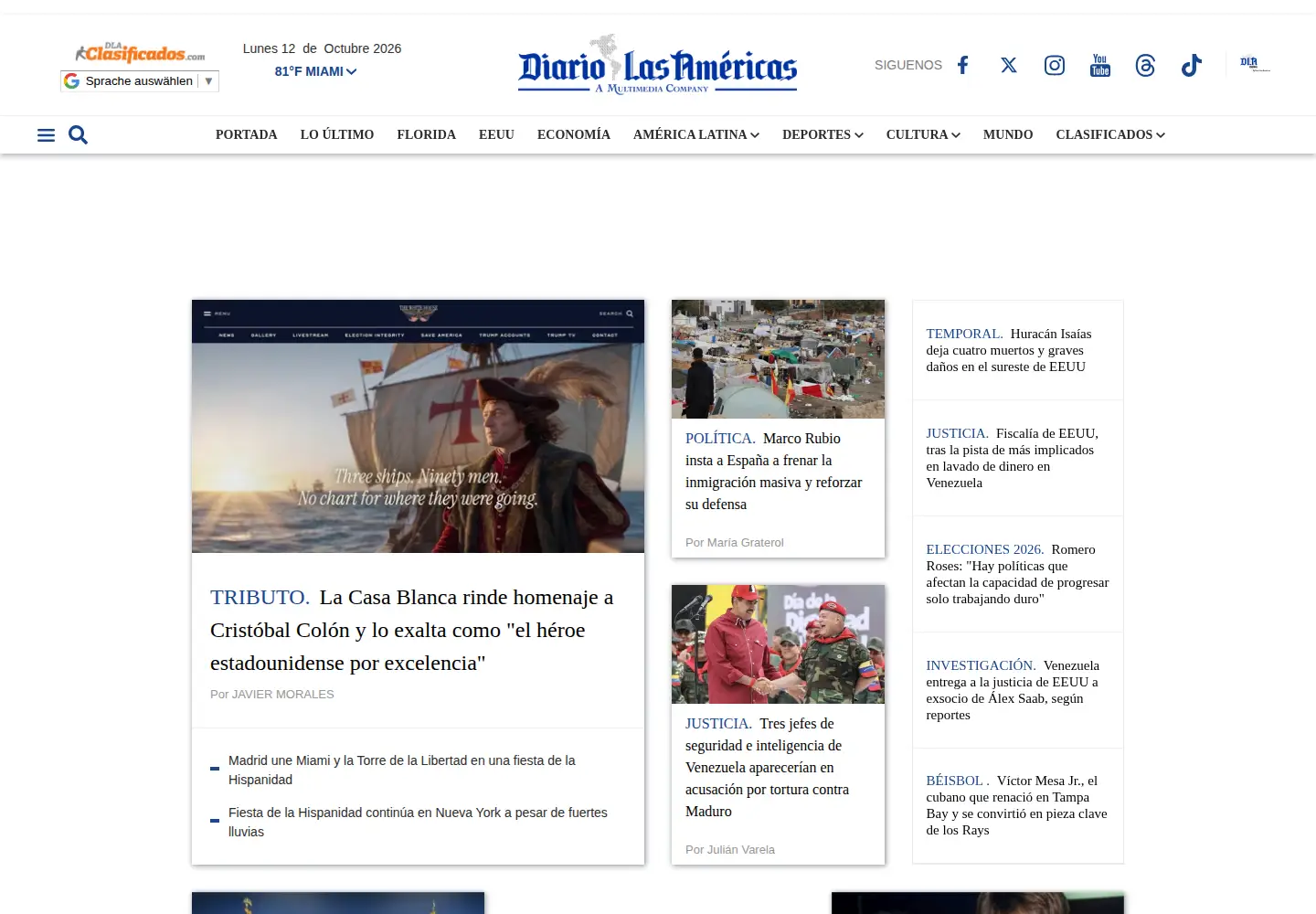Open the Threads profile icon
The height and width of the screenshot is (914, 1316).
tap(1145, 65)
